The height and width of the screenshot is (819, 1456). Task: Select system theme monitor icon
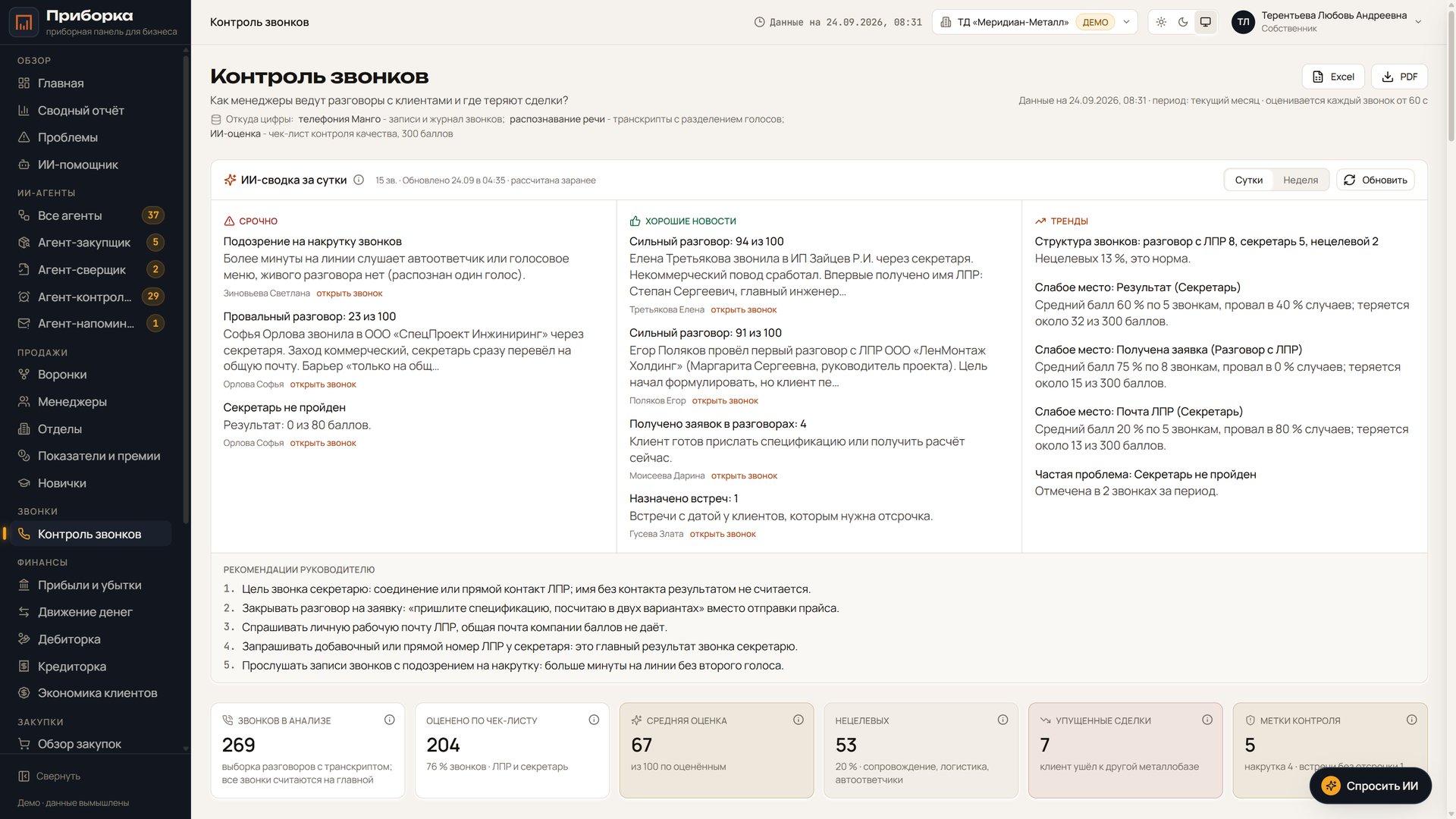1205,22
